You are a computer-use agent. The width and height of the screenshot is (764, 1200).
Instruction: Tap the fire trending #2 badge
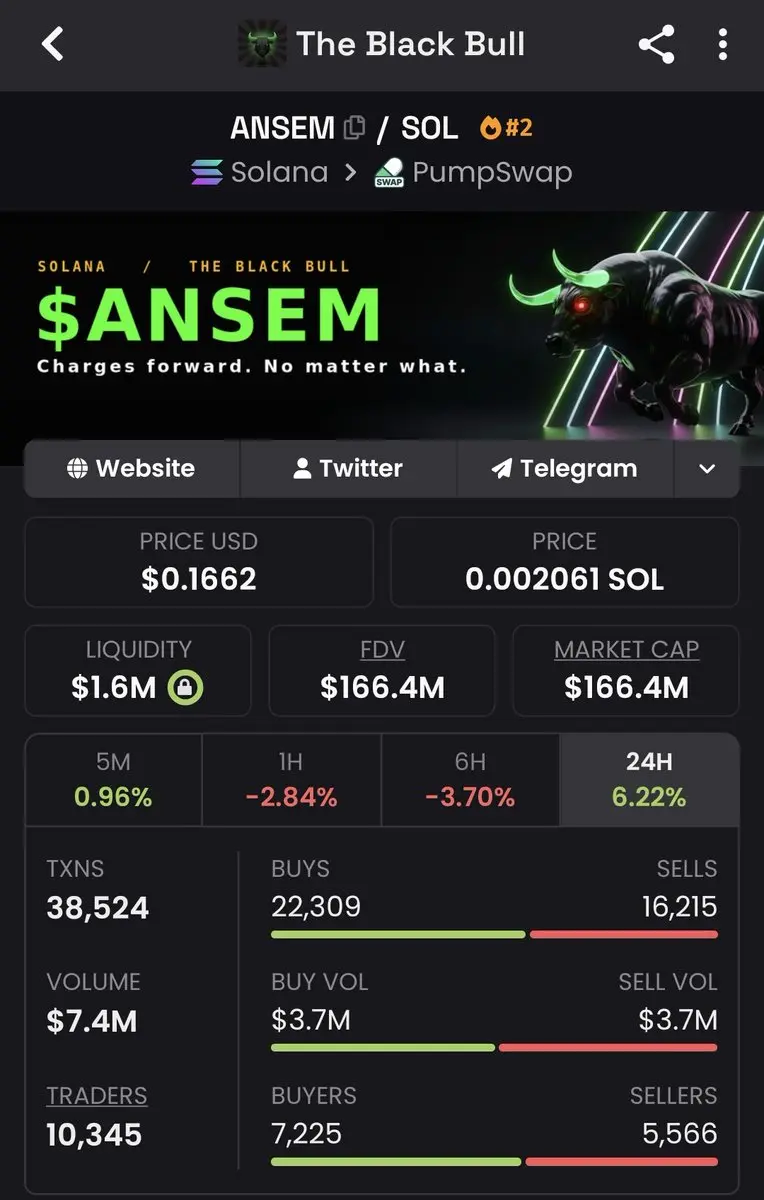(x=506, y=128)
